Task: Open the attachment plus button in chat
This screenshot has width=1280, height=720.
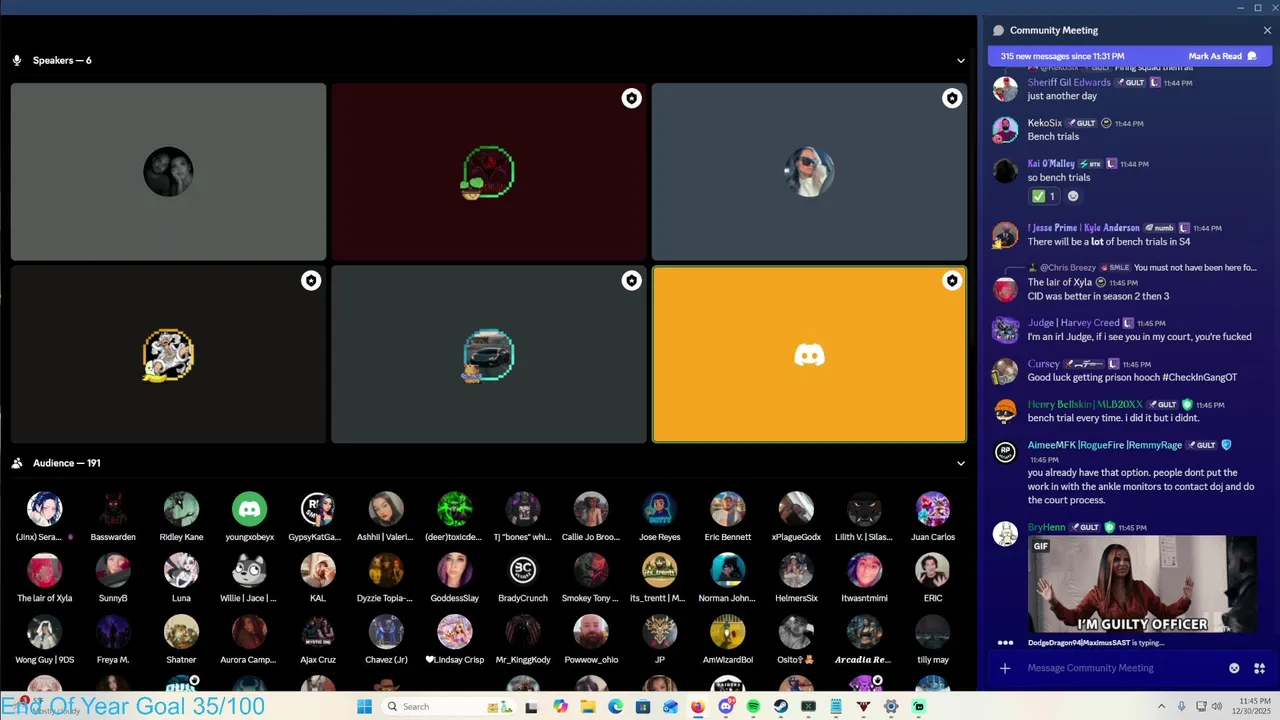Action: pos(1005,668)
